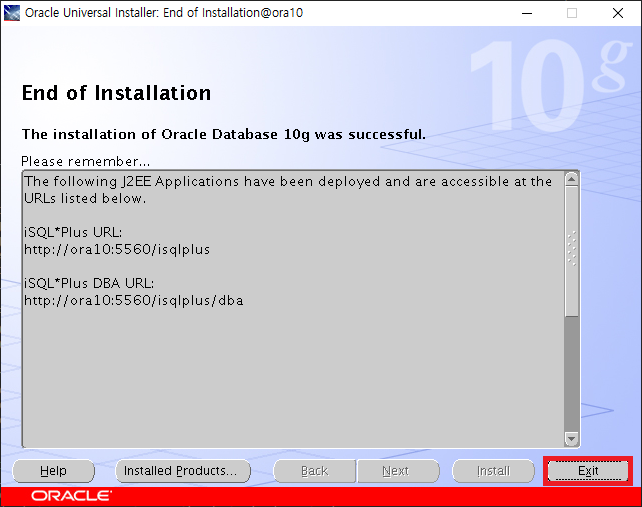Click the 'iSQL*Plus DBA URL:' label

[89, 283]
